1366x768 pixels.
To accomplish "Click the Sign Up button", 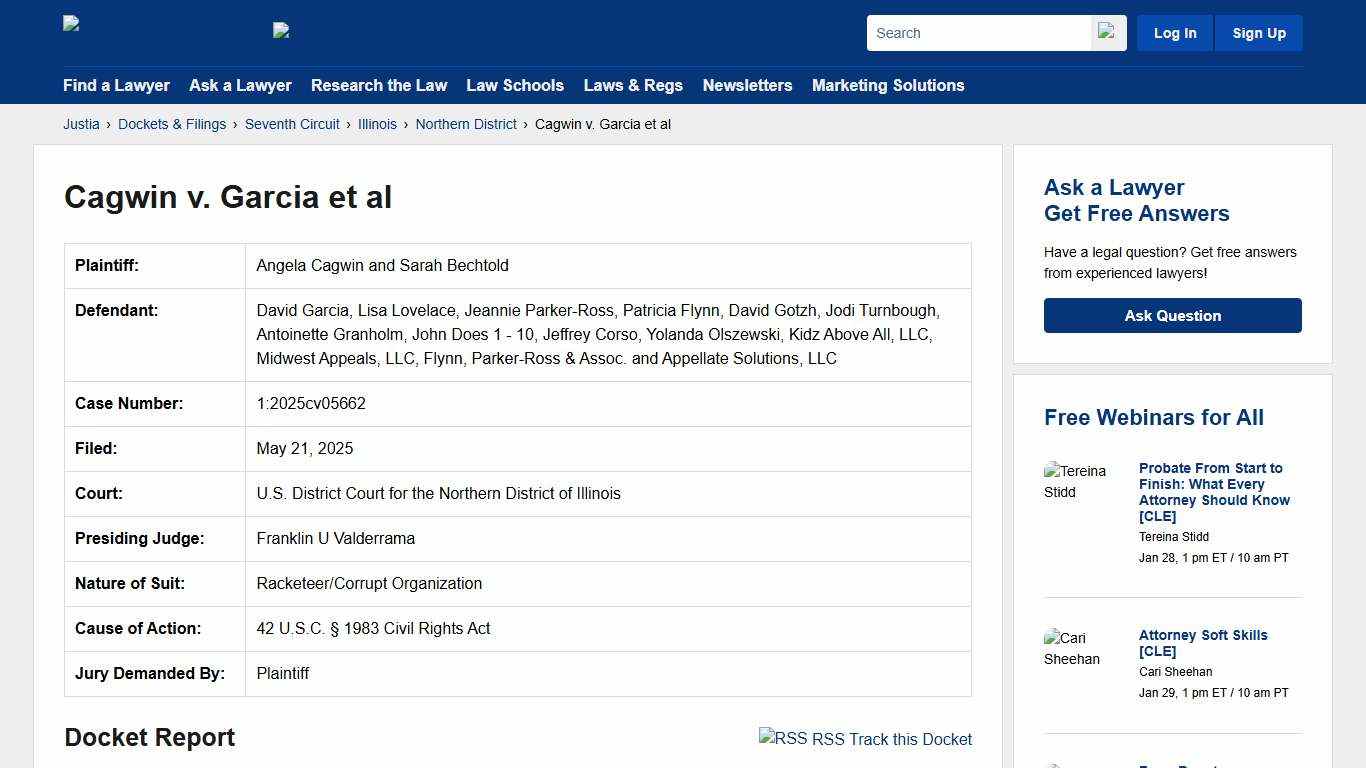I will click(1258, 32).
